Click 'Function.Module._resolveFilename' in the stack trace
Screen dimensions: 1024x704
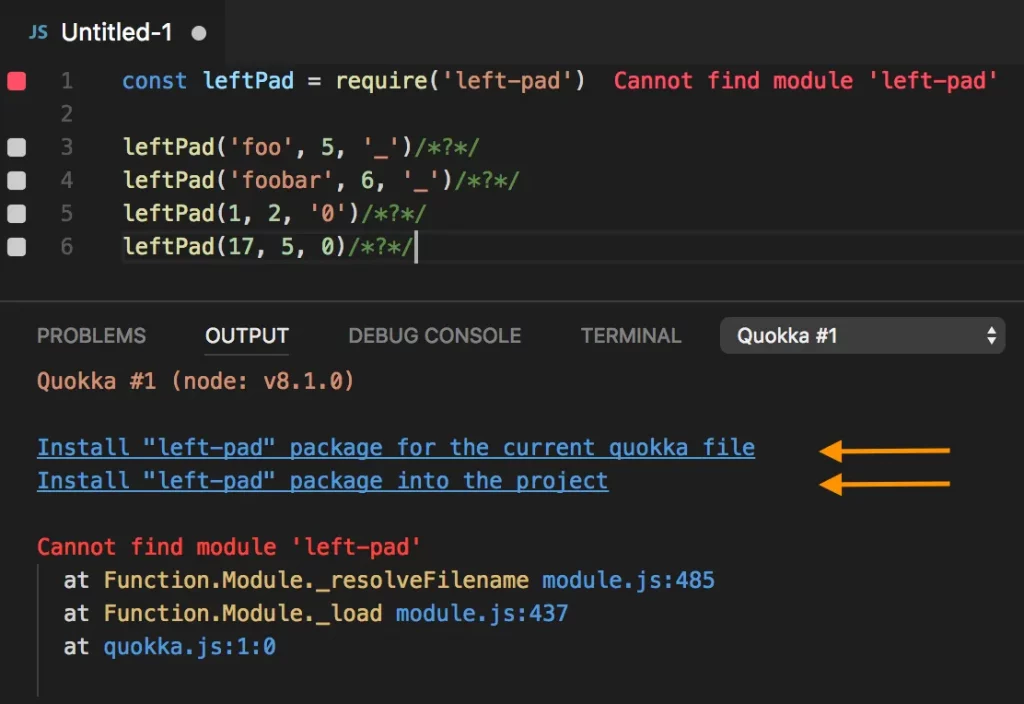point(316,581)
